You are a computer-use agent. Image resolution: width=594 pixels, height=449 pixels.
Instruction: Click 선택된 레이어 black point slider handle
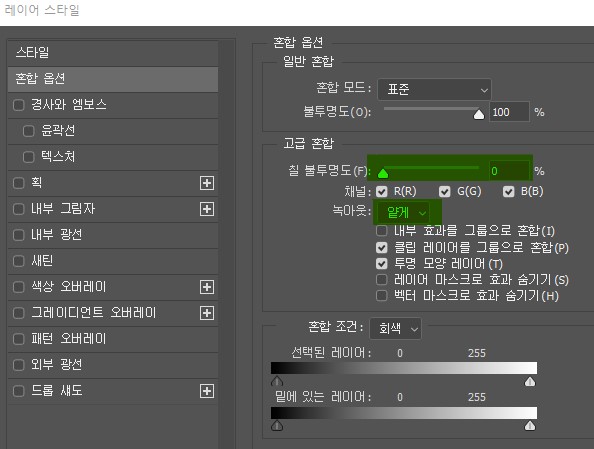(x=277, y=381)
